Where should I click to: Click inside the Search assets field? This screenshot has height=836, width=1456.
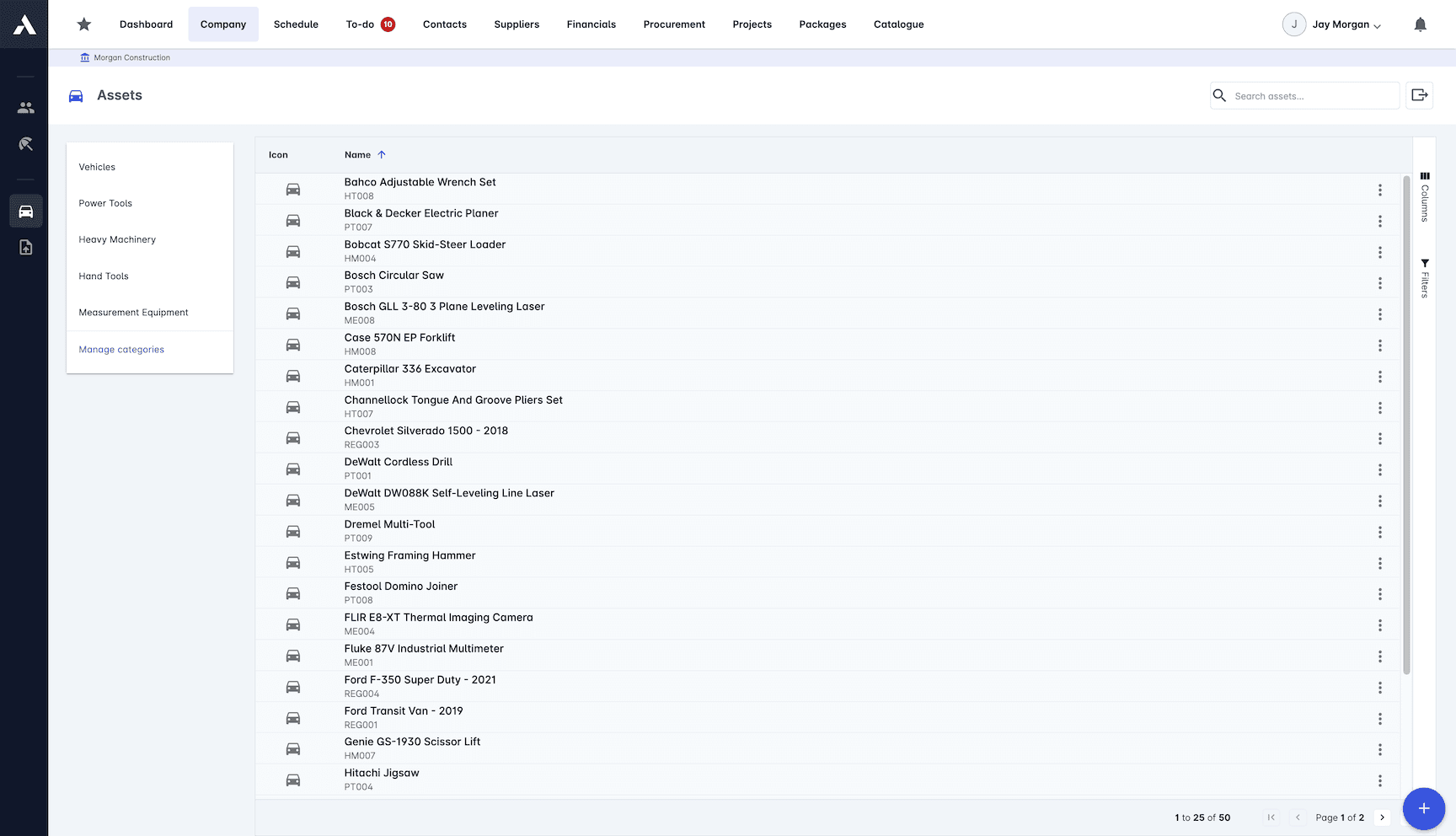[1306, 95]
